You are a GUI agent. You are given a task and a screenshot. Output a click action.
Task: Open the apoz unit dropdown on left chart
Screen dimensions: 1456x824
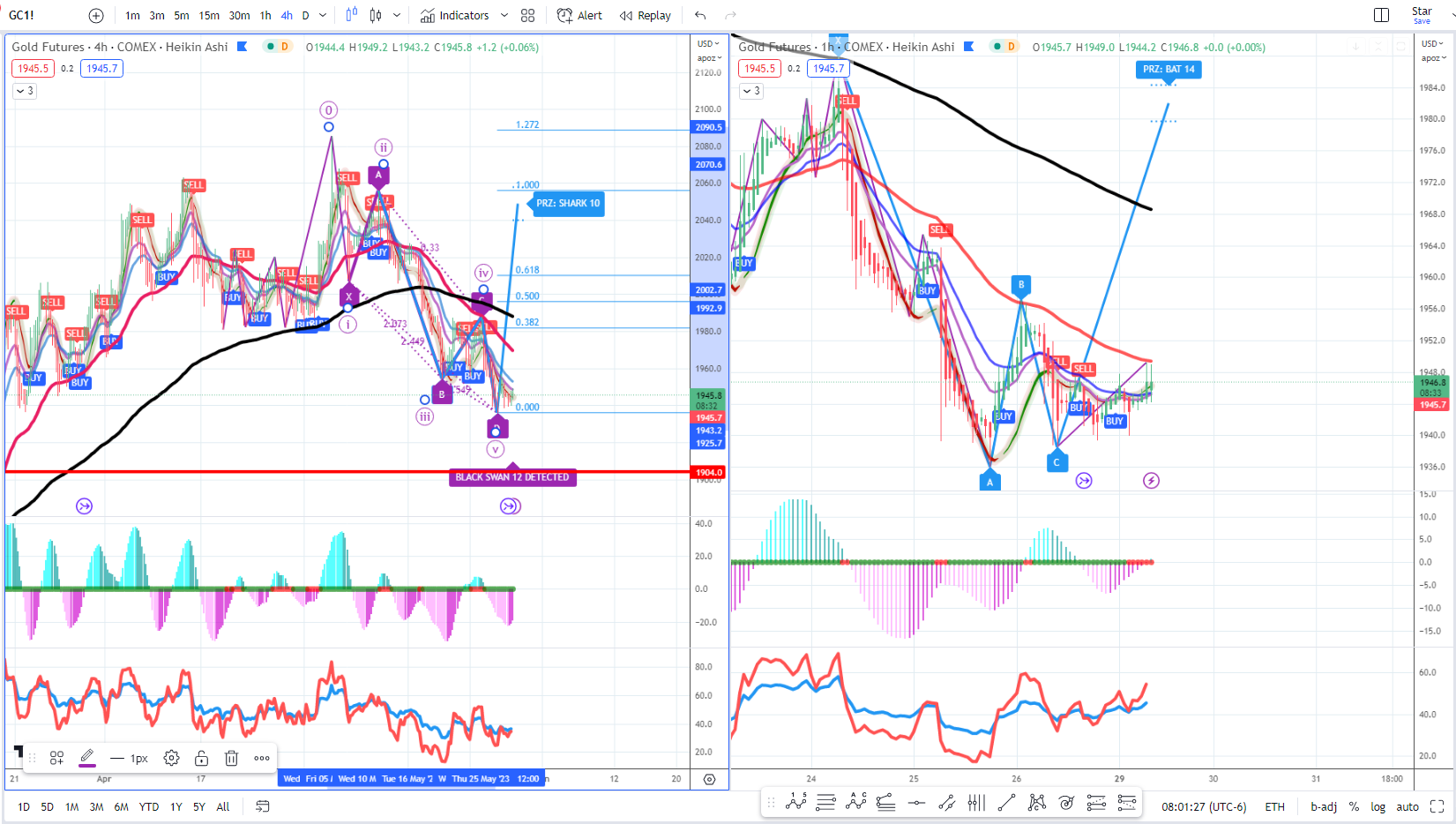(709, 58)
